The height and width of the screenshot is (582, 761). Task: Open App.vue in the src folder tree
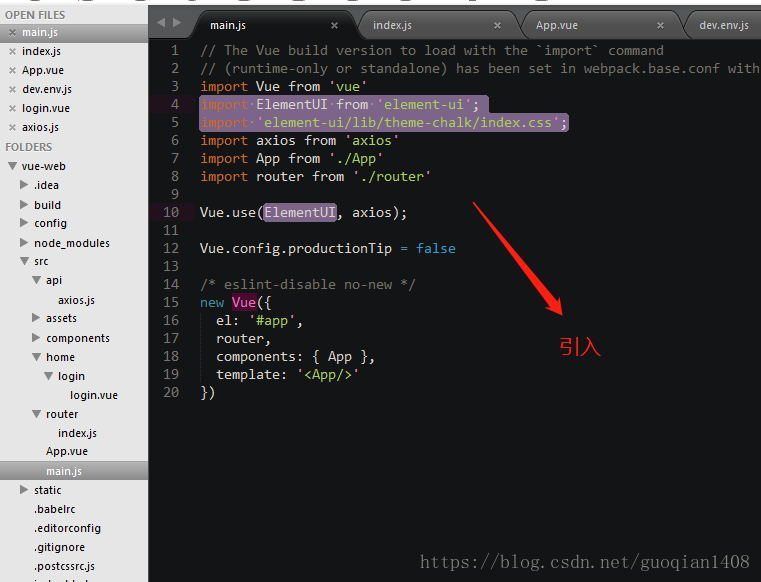[67, 451]
